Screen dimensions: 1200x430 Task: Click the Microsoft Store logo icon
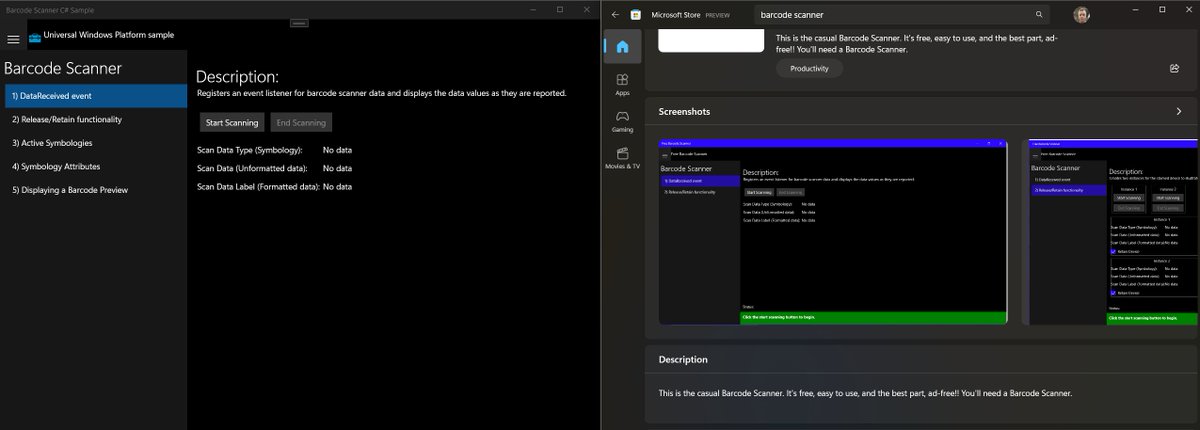[635, 15]
